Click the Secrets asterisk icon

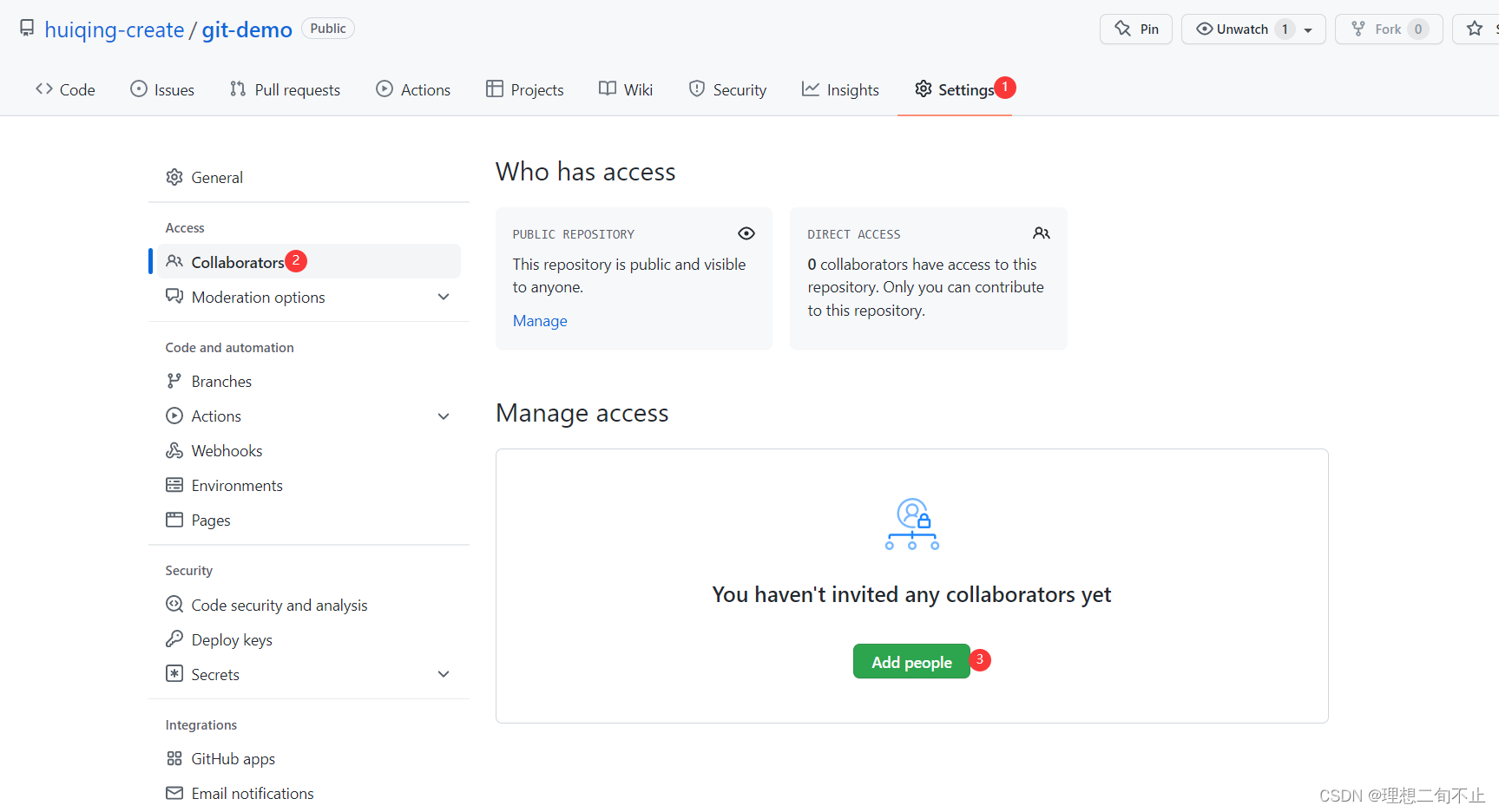(174, 673)
